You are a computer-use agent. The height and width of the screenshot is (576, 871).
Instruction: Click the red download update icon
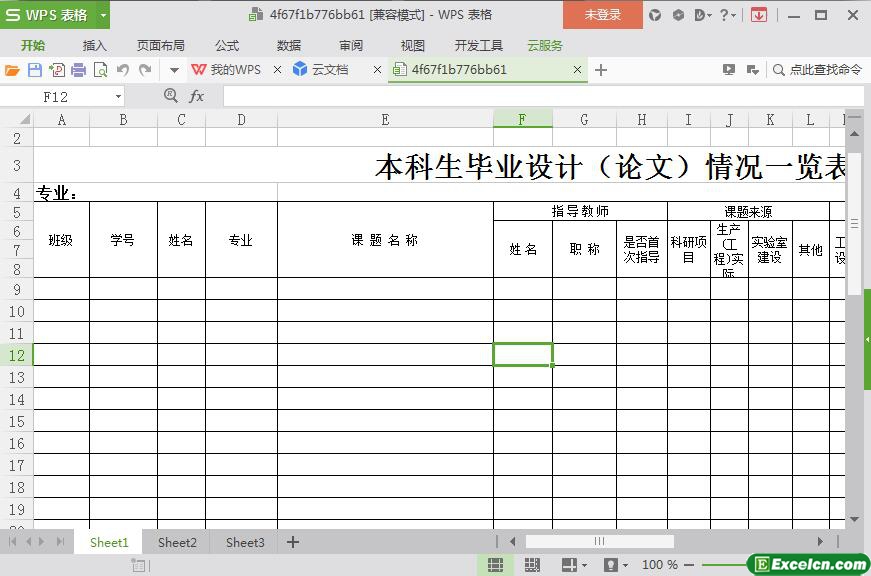759,16
